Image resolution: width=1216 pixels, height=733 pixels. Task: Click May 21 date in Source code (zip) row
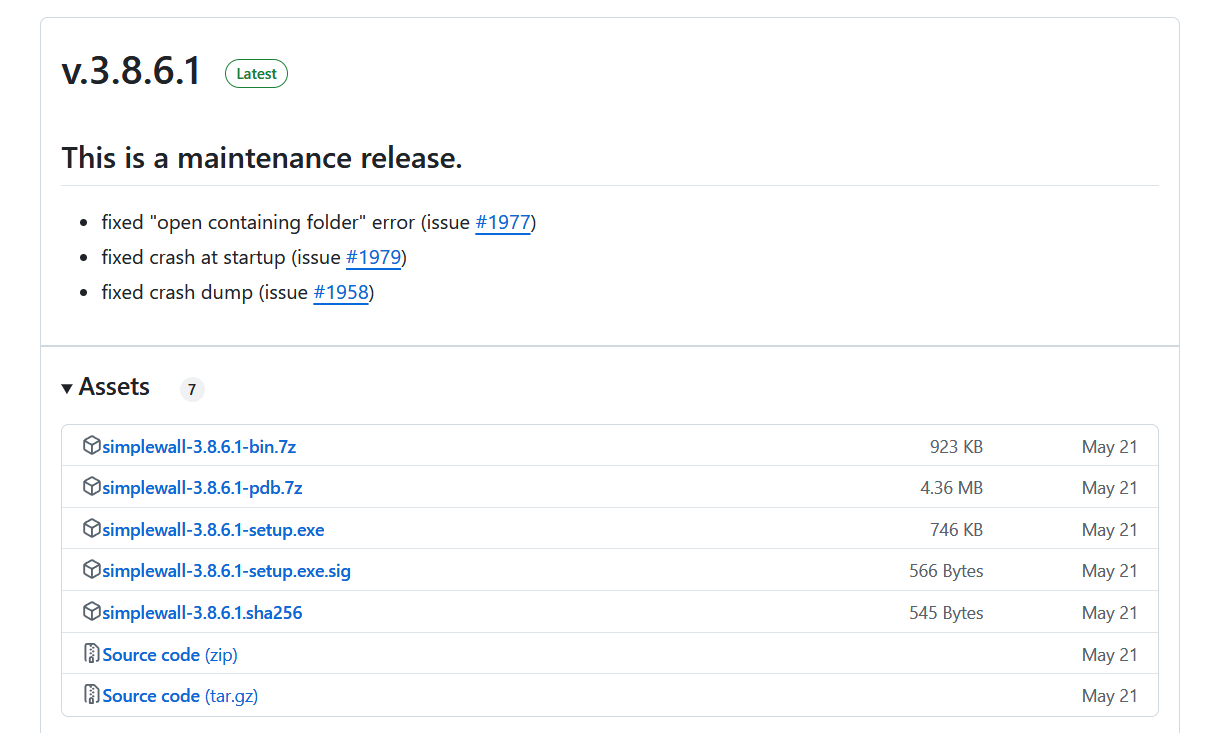(x=1110, y=655)
